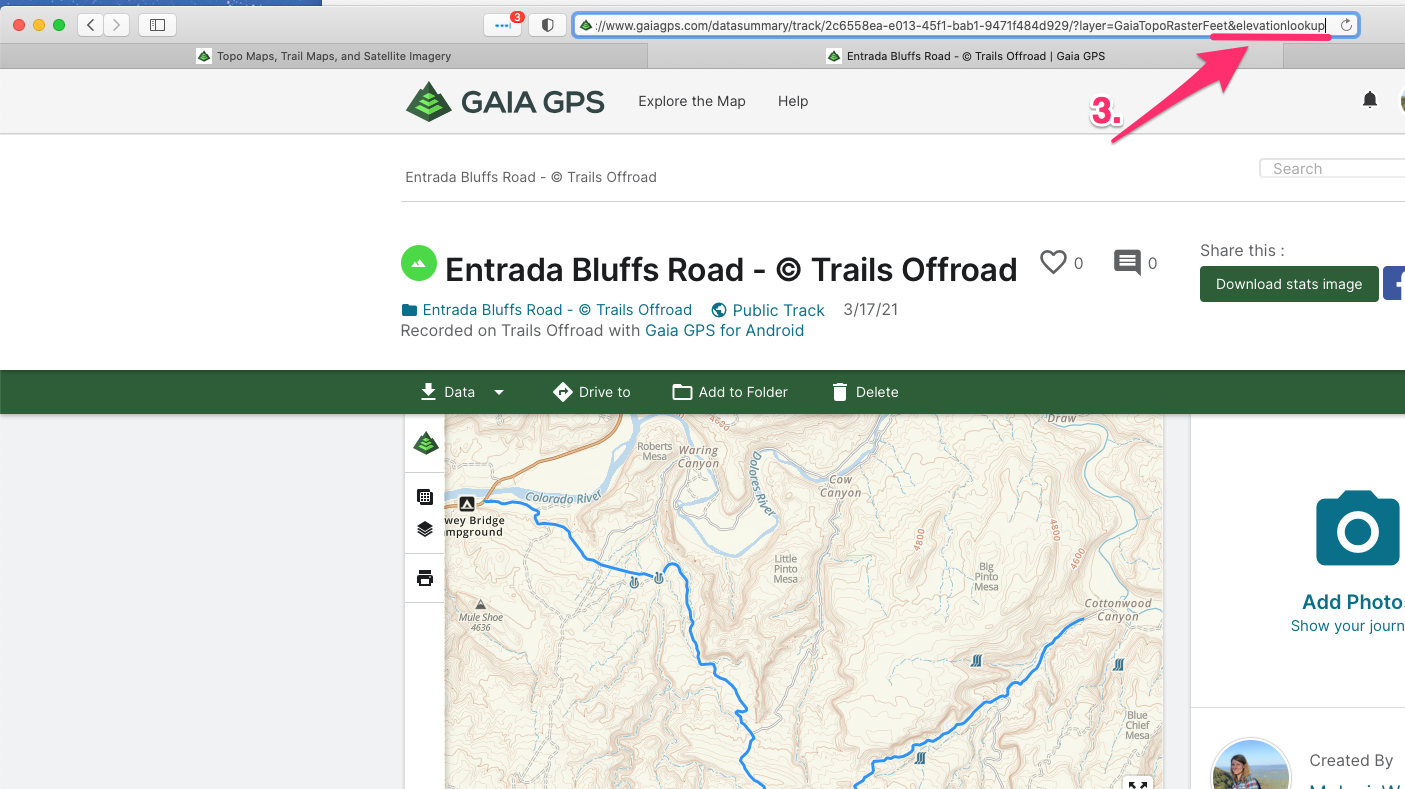Click the Delete track button

865,392
